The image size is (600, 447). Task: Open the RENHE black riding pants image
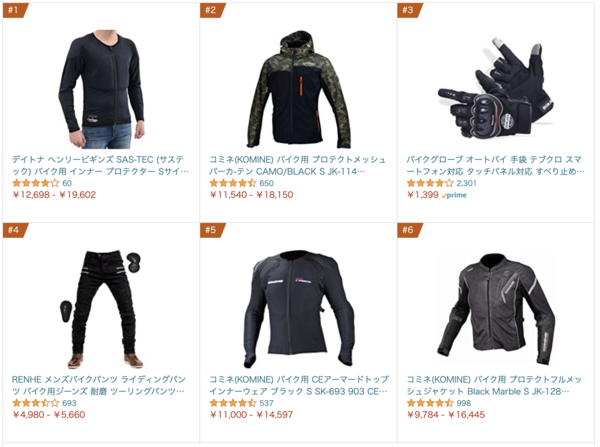(x=101, y=309)
